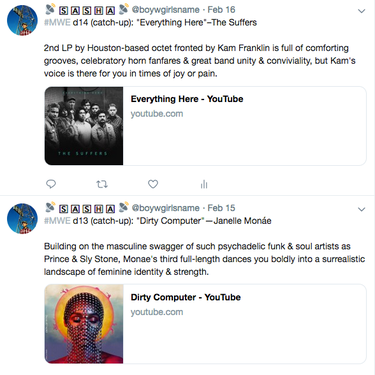Open profile avatar on Feb 15 tweet
The image size is (375, 375).
22,218
